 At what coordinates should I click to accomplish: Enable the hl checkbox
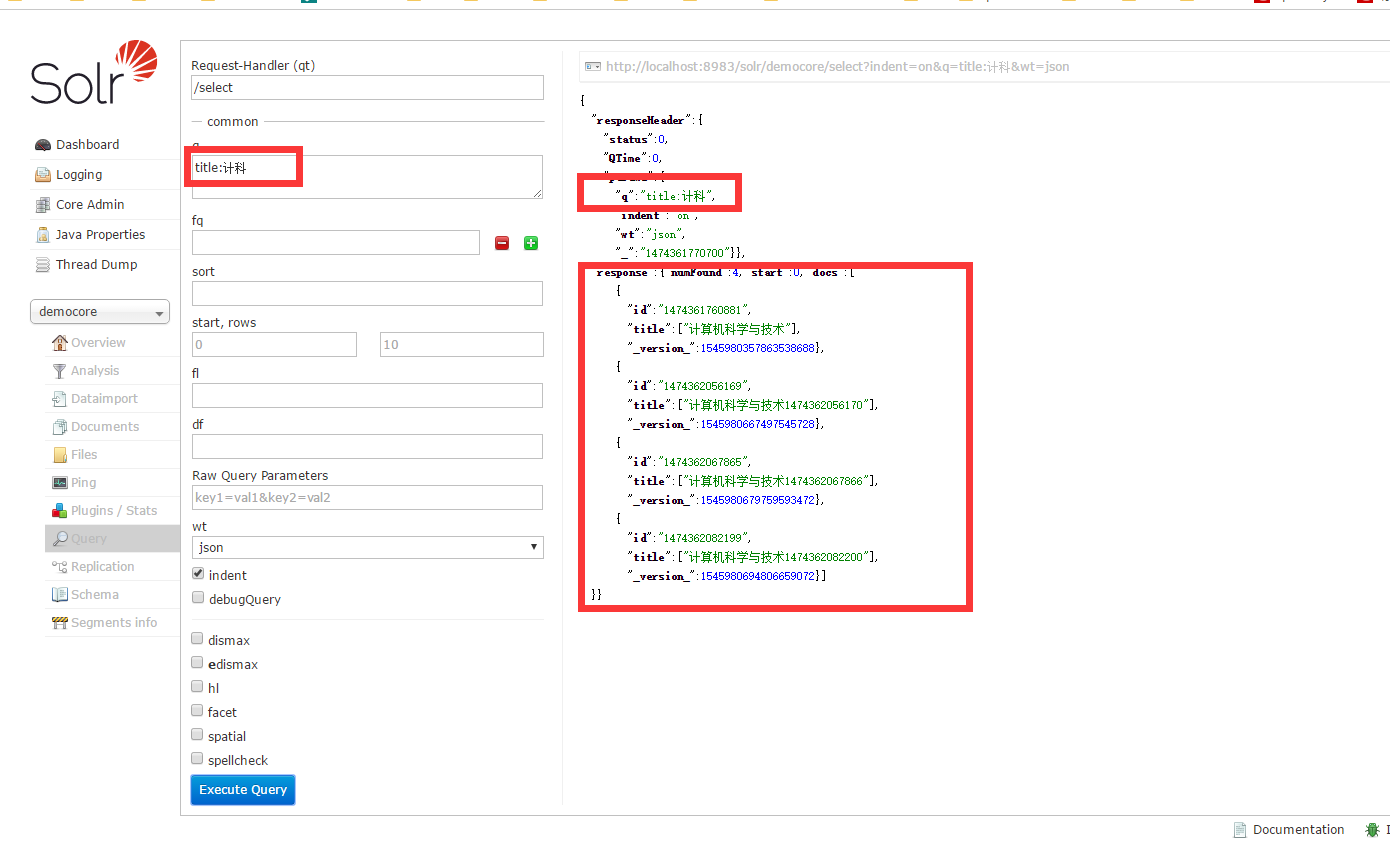pos(198,687)
